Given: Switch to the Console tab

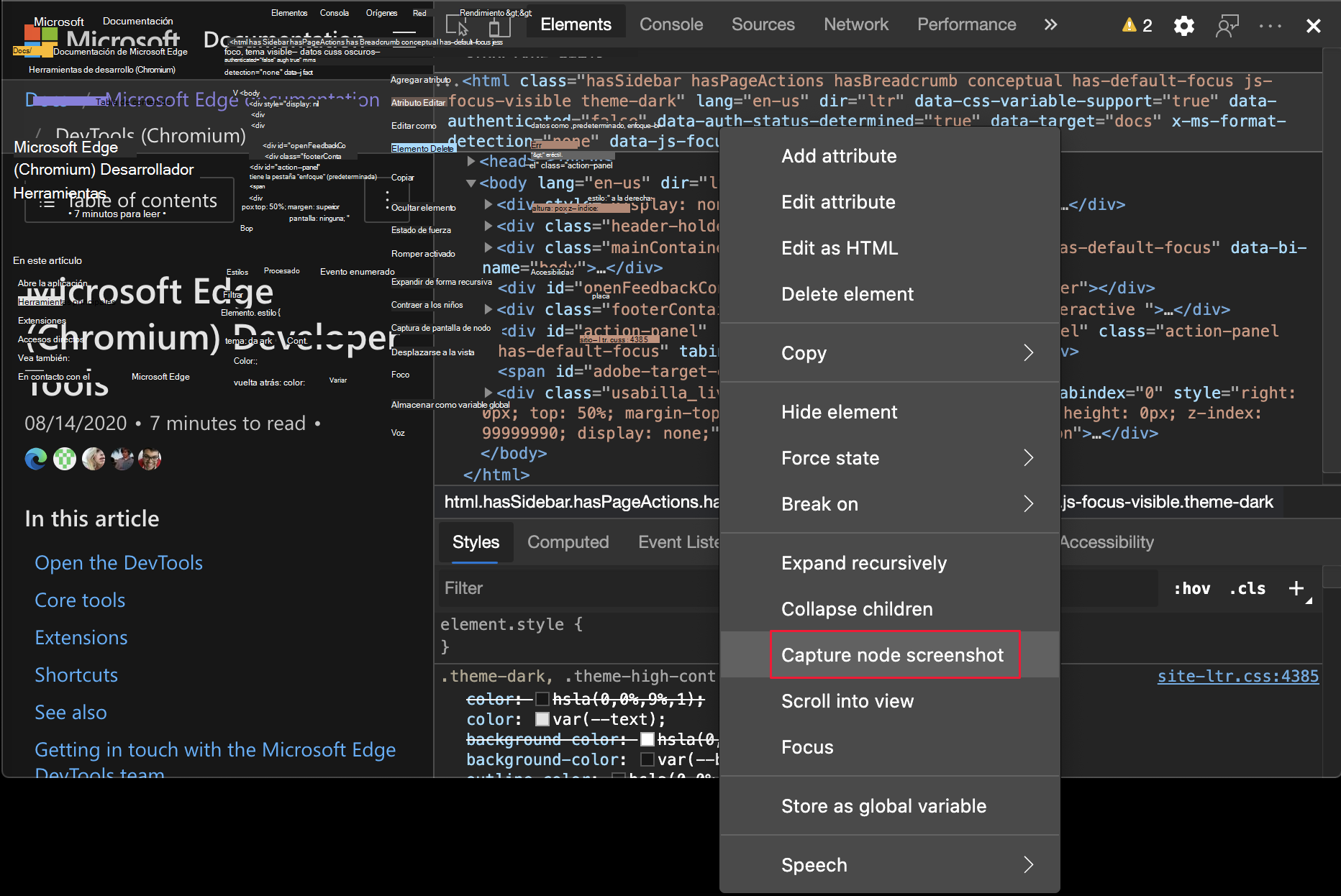Looking at the screenshot, I should click(x=671, y=24).
